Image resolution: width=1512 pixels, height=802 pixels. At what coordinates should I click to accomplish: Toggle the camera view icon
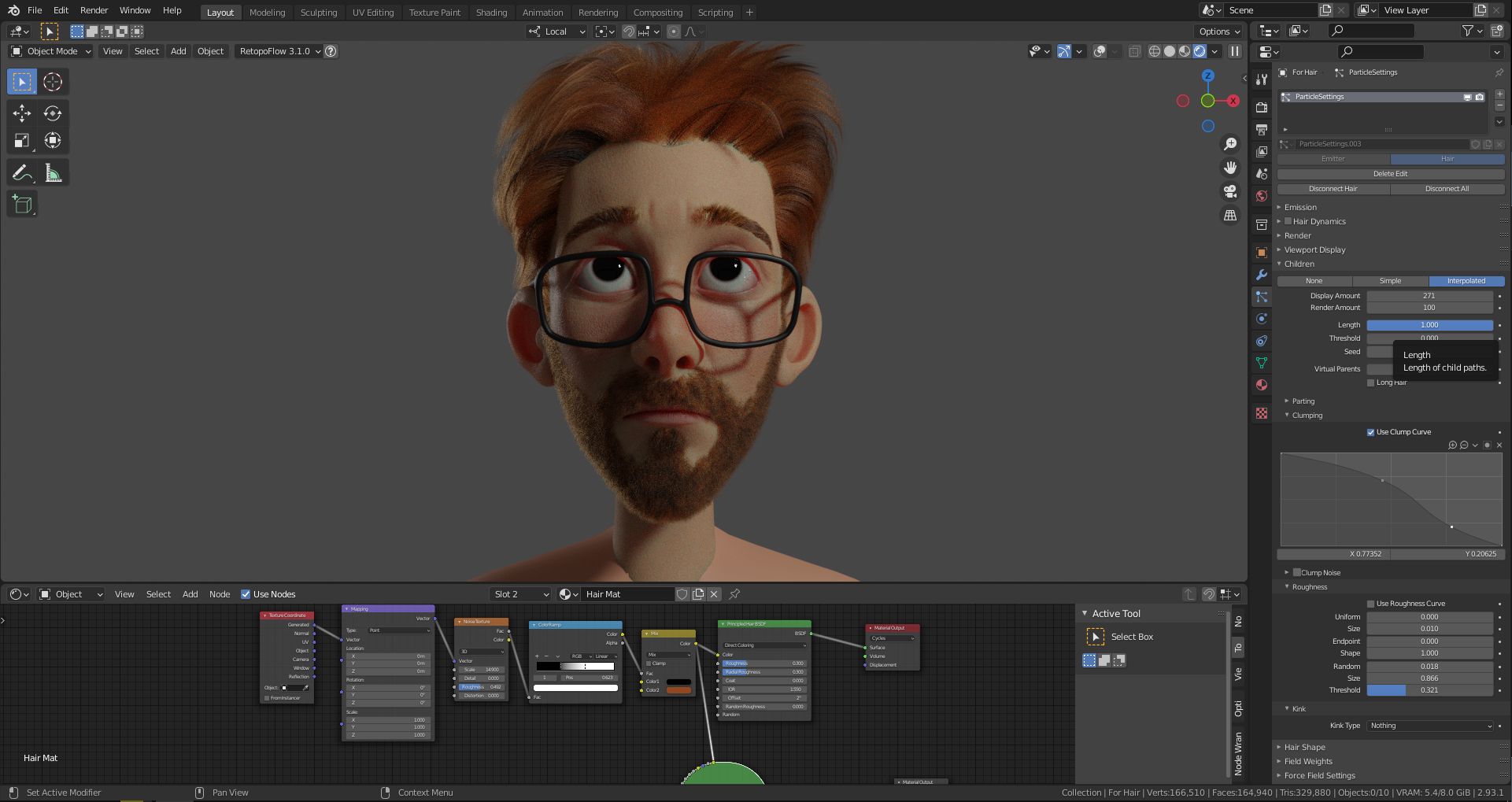[1230, 191]
